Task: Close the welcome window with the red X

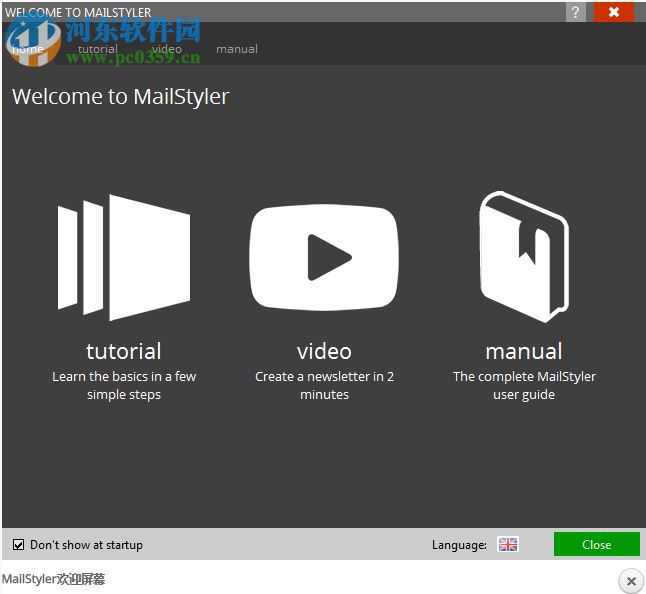Action: pos(613,12)
